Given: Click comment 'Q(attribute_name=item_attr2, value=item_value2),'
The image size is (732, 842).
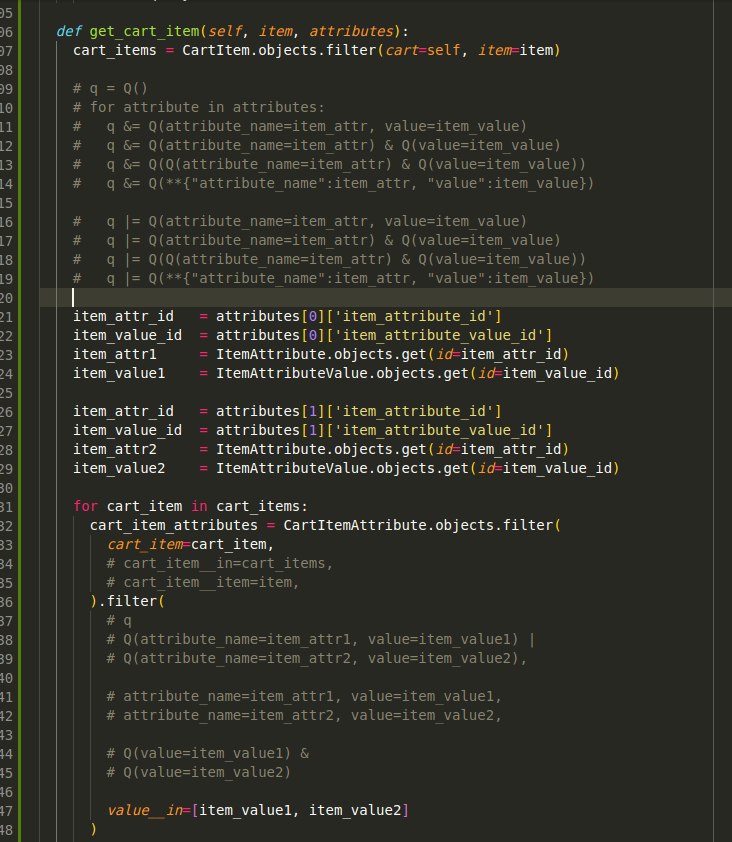Looking at the screenshot, I should pos(325,658).
